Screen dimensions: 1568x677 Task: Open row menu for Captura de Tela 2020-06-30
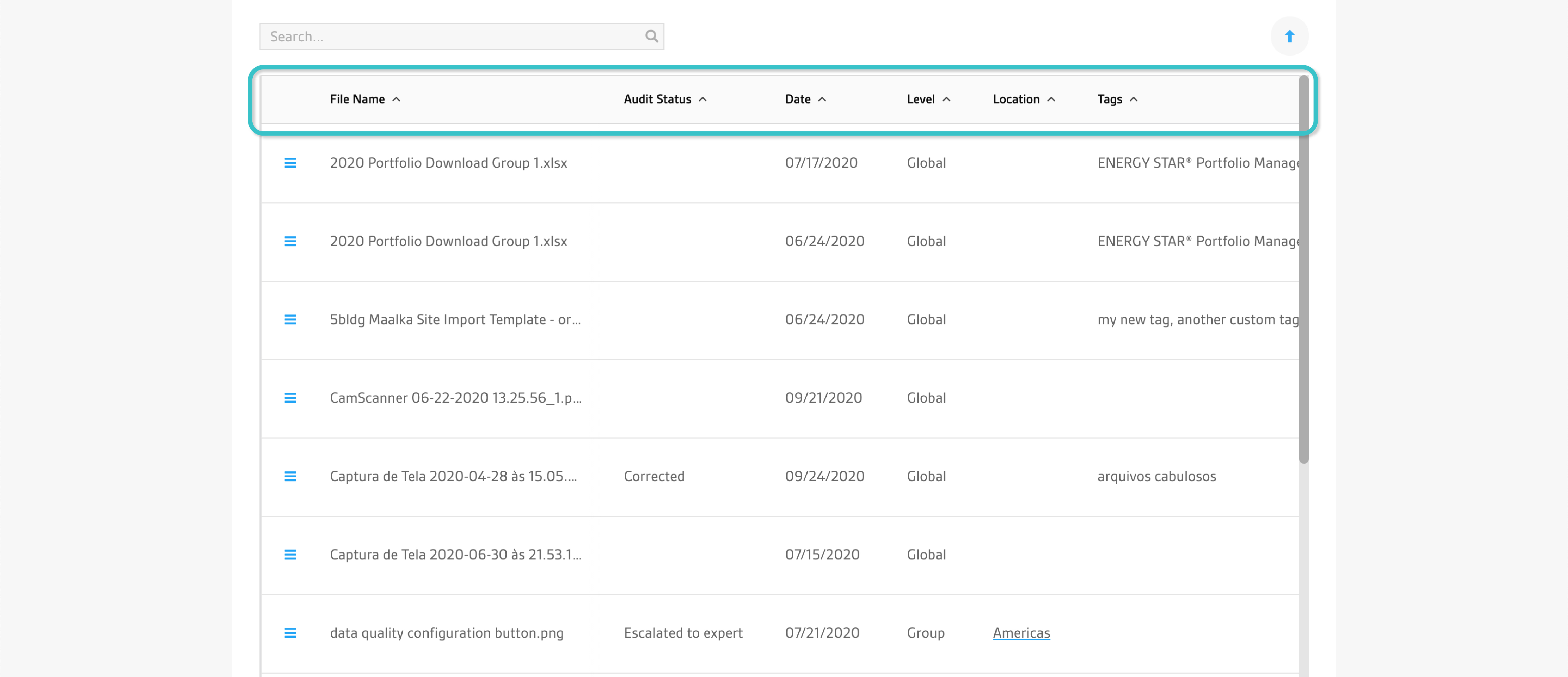click(290, 555)
